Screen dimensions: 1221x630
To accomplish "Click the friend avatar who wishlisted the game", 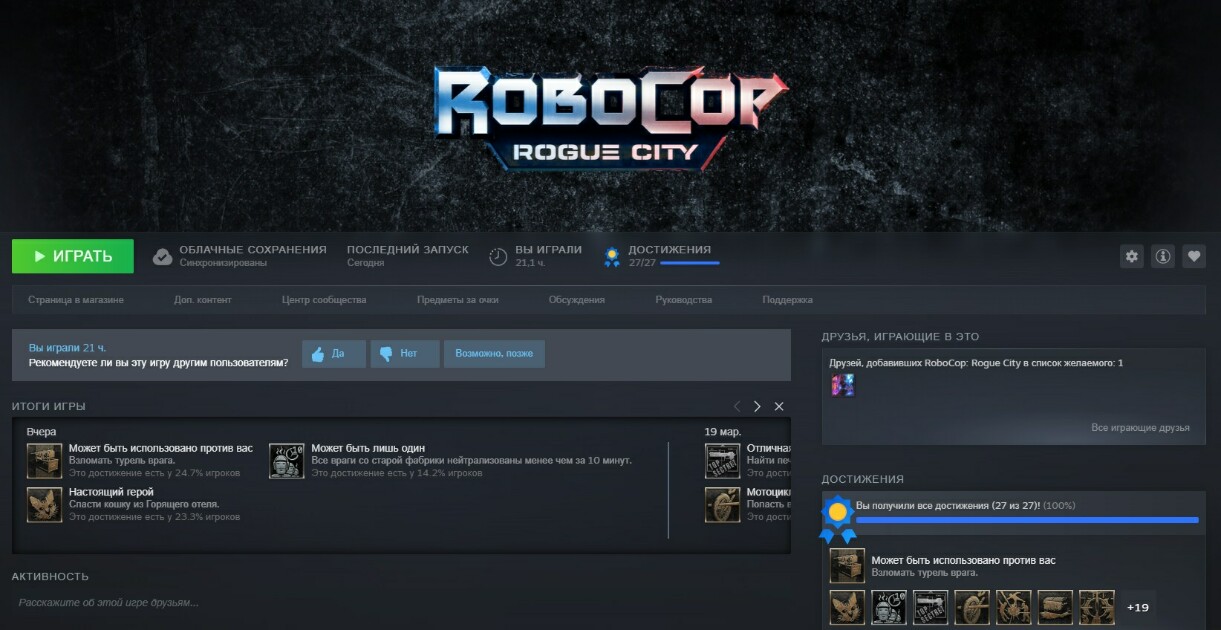I will (843, 385).
